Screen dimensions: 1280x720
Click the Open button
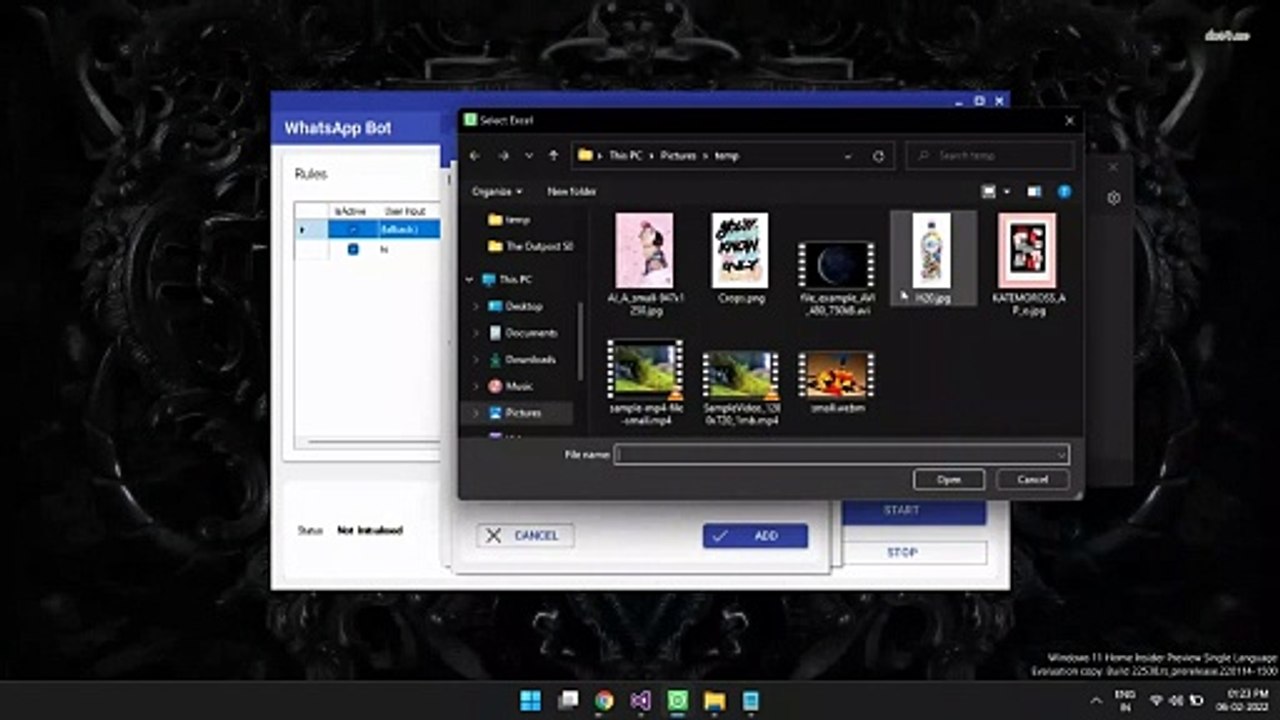[949, 480]
